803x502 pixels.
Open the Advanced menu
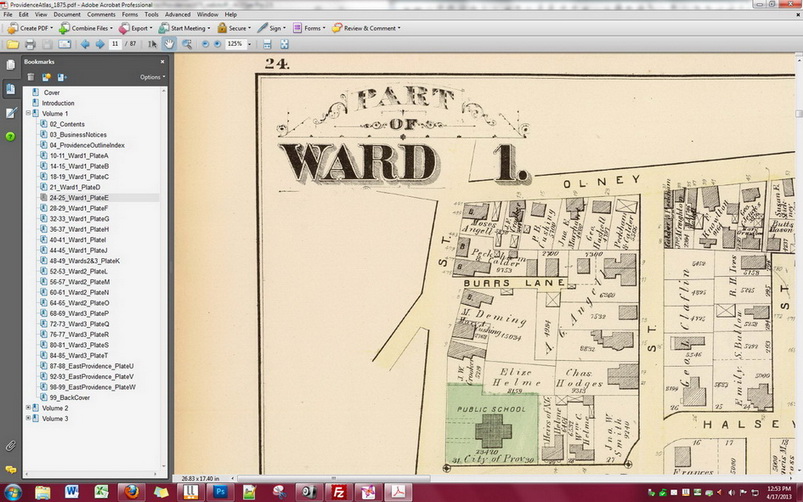coord(178,14)
